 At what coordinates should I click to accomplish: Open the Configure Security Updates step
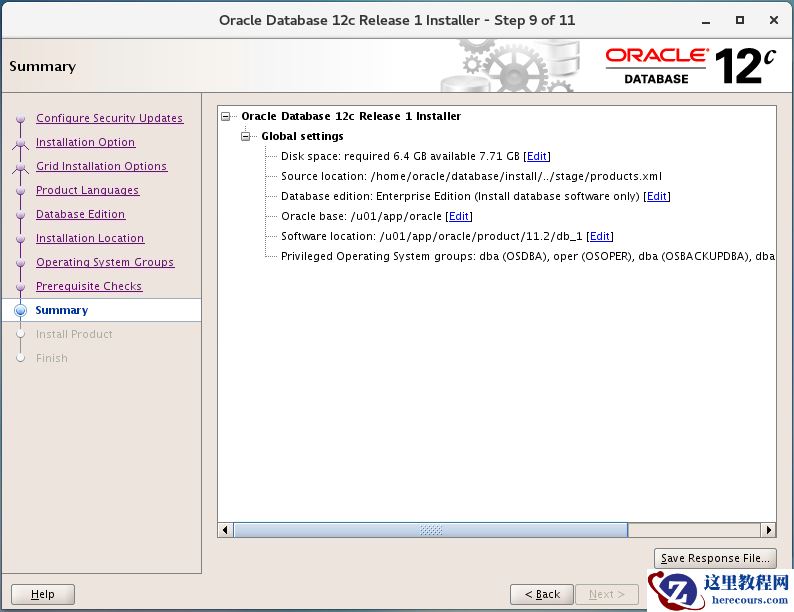point(109,118)
